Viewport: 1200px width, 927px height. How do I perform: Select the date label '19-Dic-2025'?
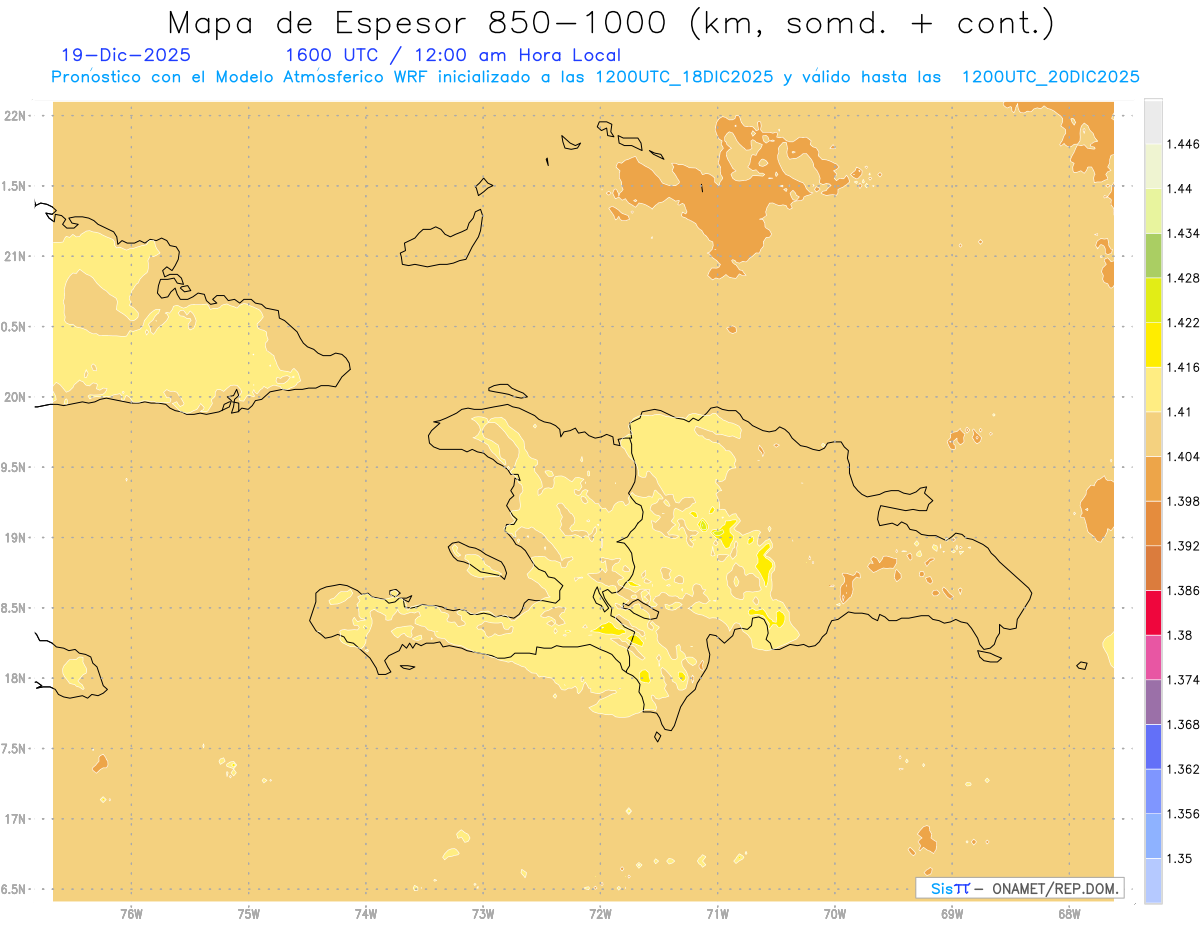pyautogui.click(x=127, y=55)
